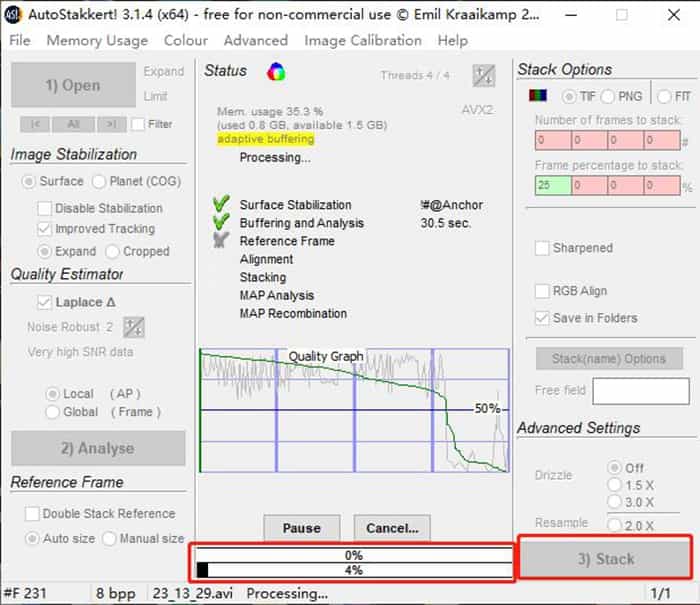Click the Free field text box
The width and height of the screenshot is (700, 605).
pyautogui.click(x=640, y=391)
